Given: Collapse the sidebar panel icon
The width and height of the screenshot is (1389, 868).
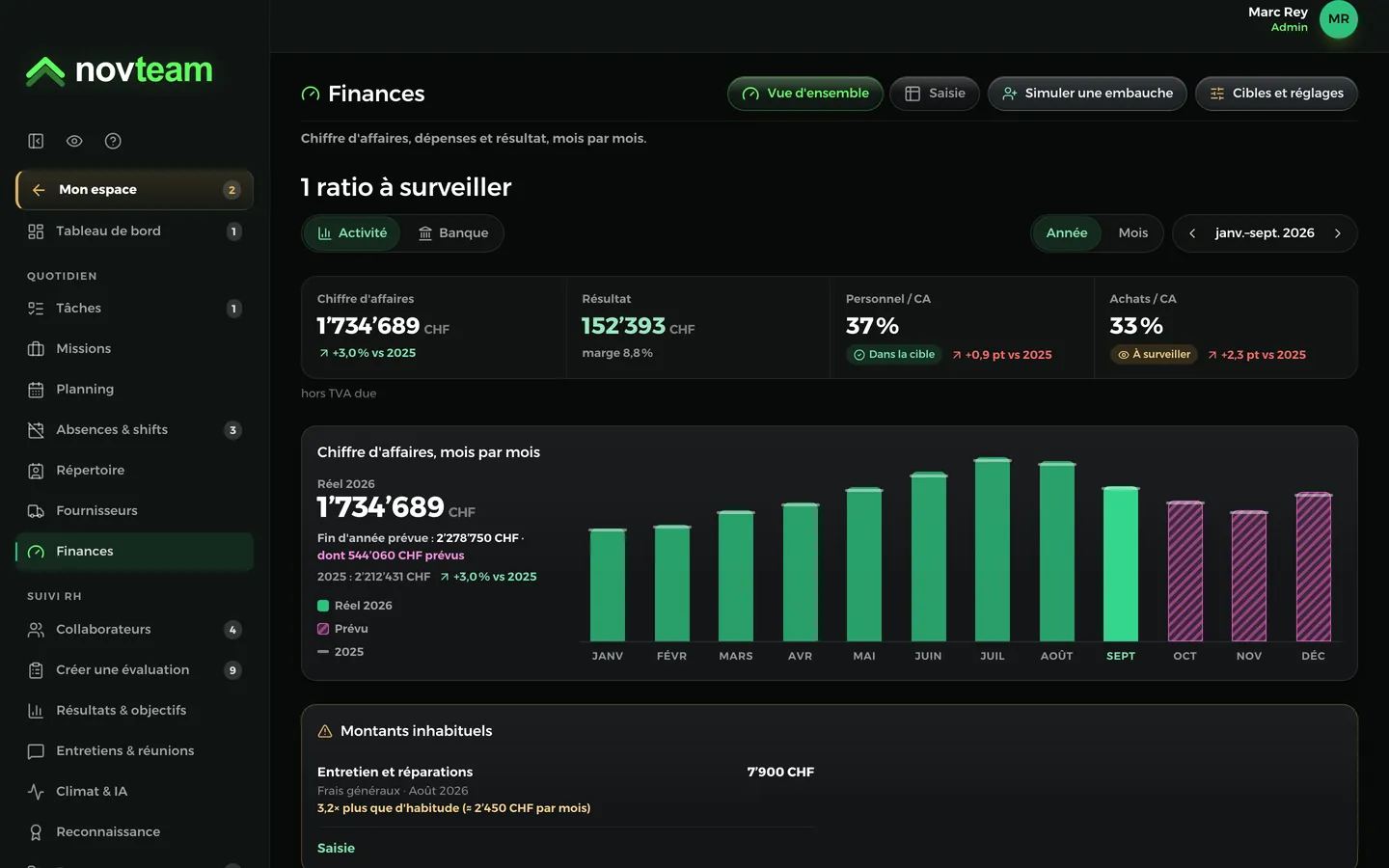Looking at the screenshot, I should 36,141.
